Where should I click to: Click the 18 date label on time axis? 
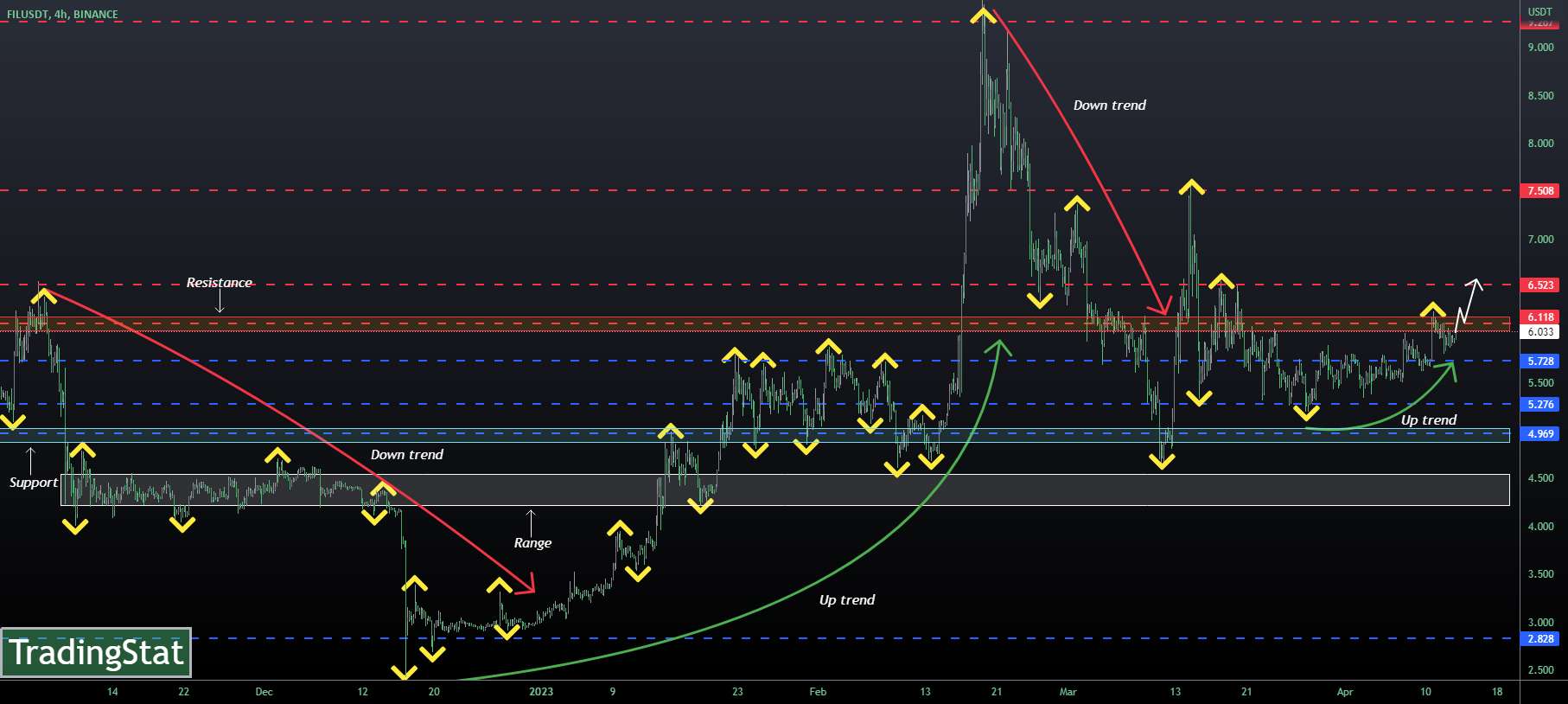[x=1497, y=691]
